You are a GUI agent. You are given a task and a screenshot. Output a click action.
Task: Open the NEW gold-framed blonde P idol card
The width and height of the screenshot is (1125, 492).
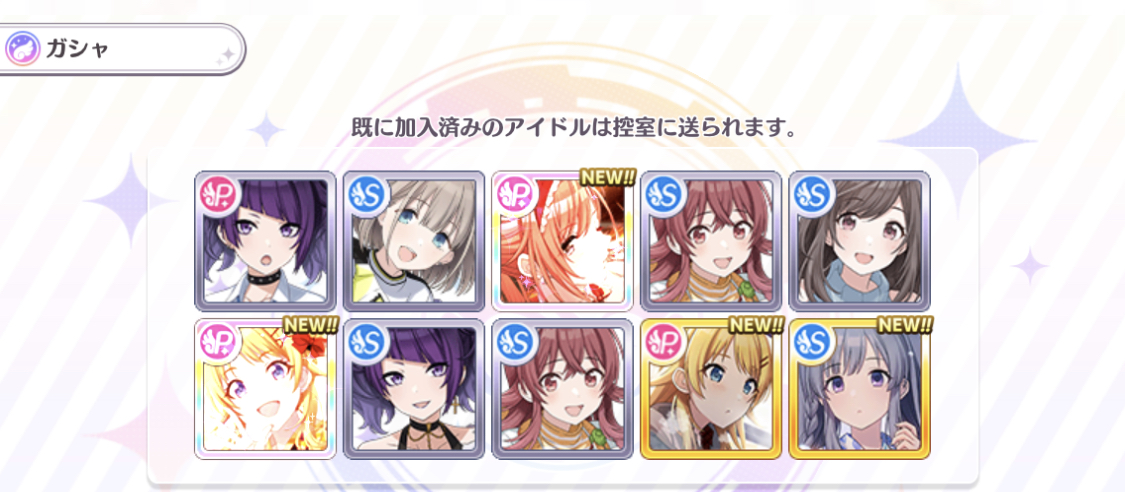point(710,389)
